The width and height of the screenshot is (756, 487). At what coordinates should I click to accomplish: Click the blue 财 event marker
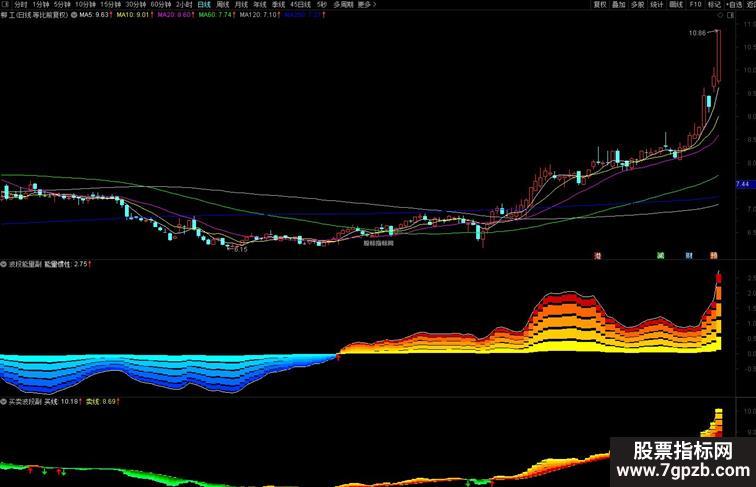[689, 256]
